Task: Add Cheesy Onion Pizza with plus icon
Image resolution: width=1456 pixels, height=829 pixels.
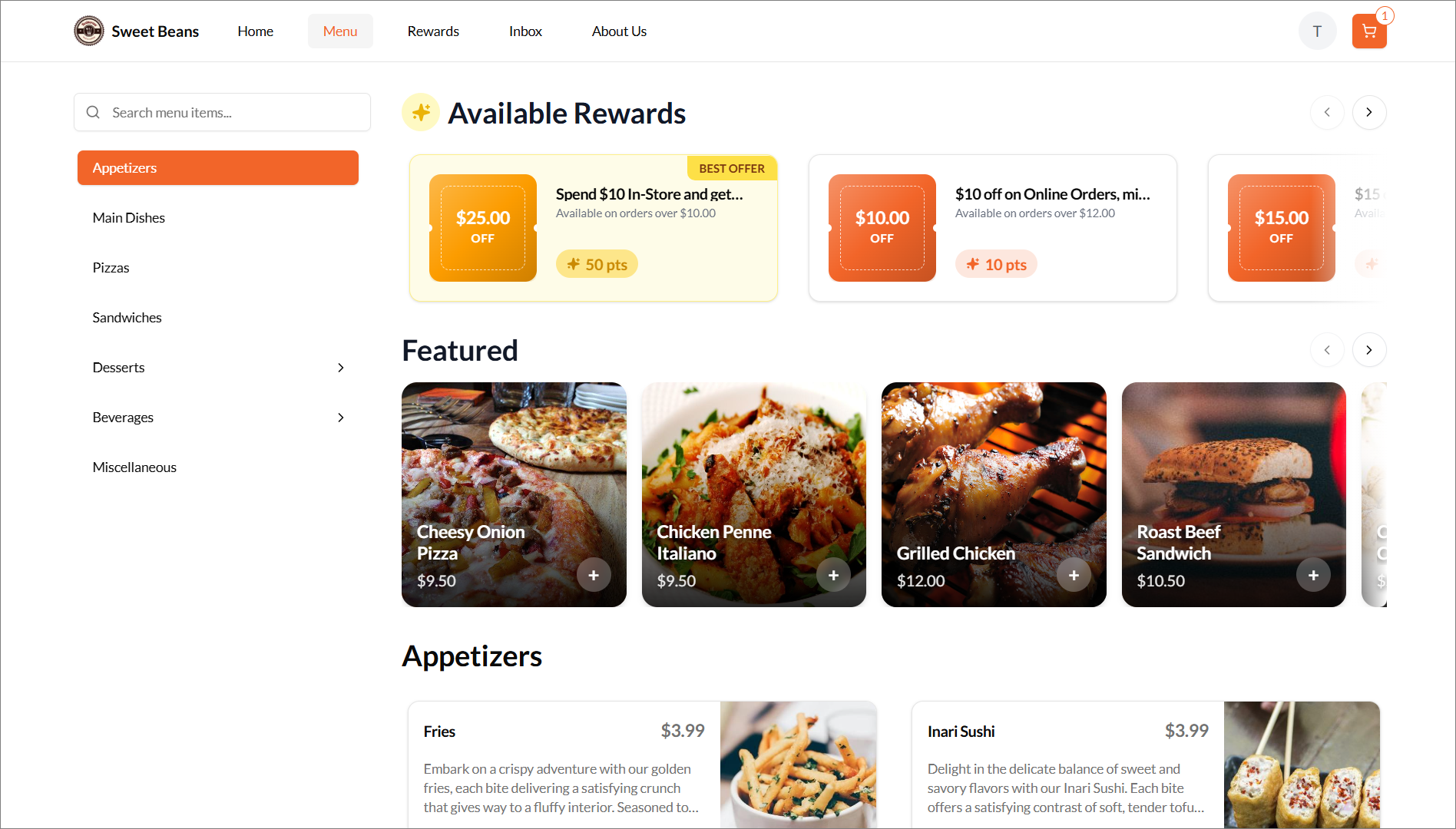Action: (594, 575)
